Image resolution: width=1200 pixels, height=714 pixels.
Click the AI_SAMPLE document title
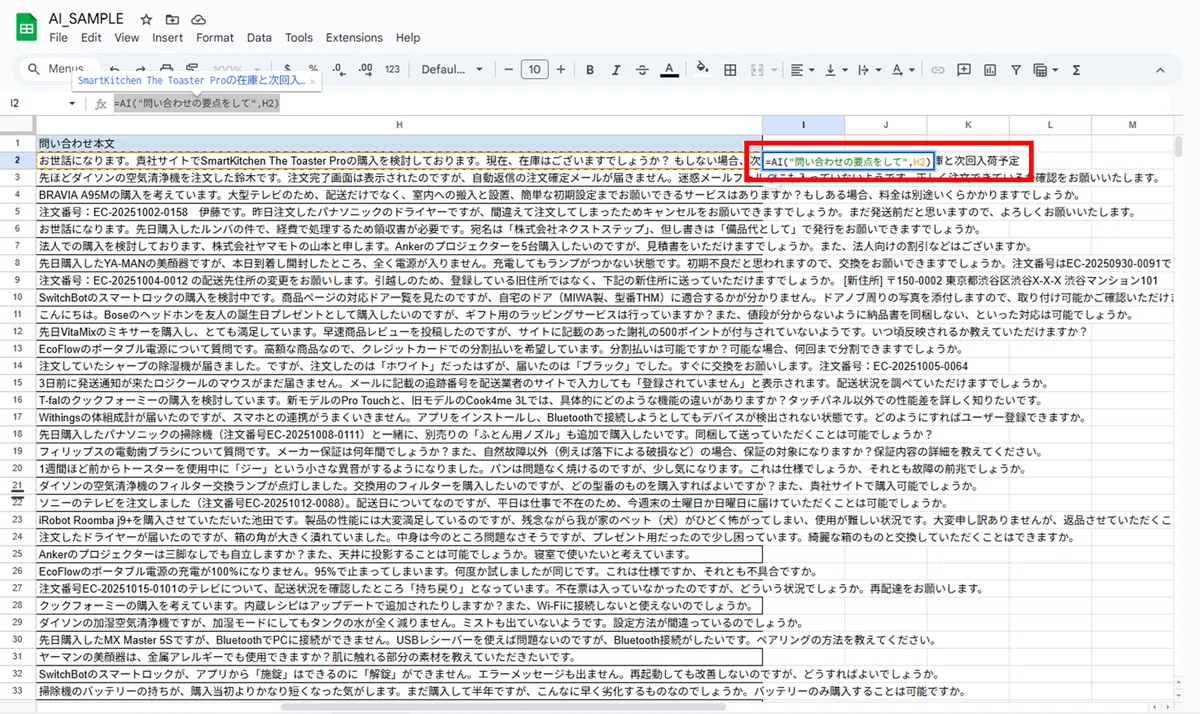[x=88, y=19]
